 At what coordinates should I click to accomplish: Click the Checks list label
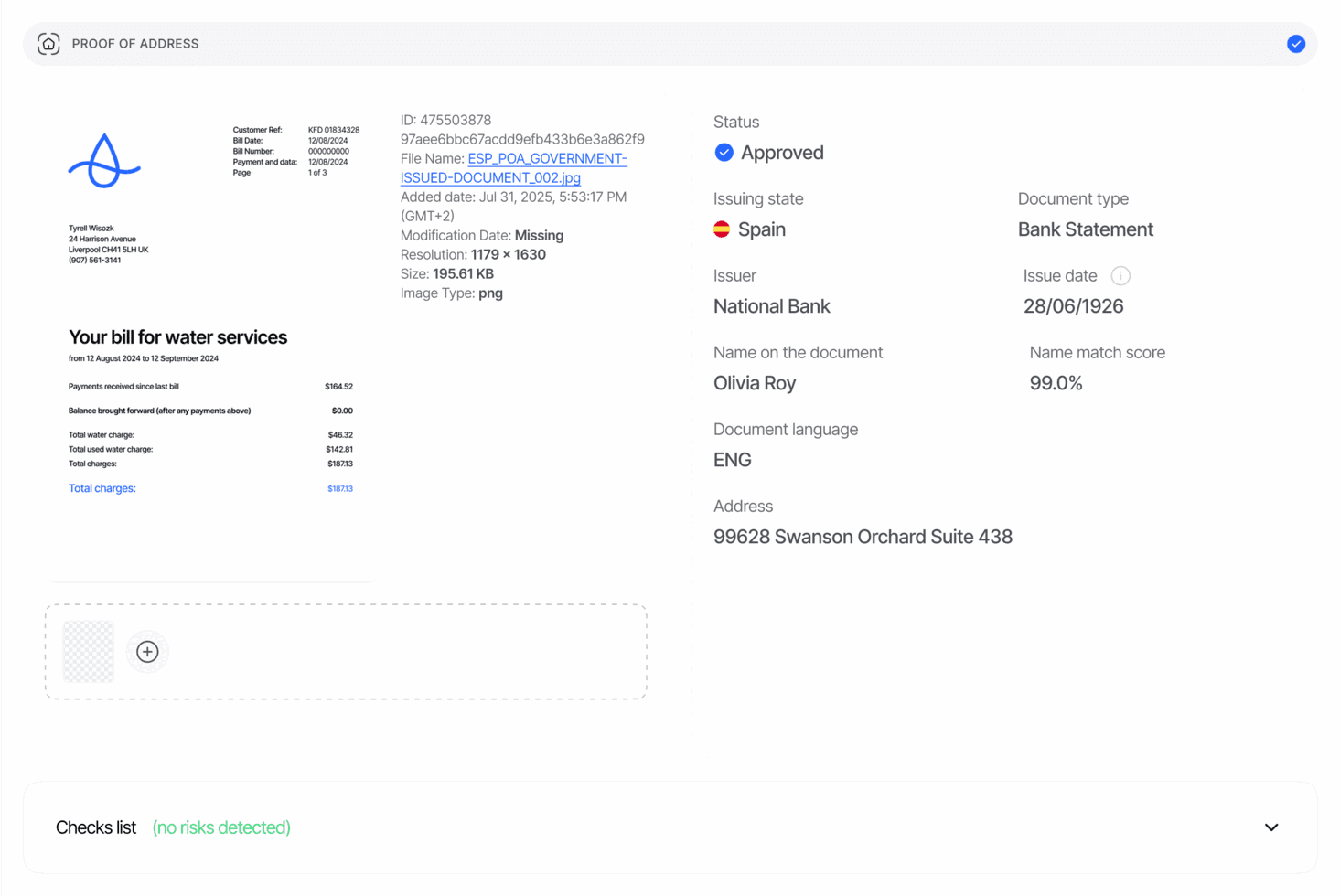coord(96,827)
